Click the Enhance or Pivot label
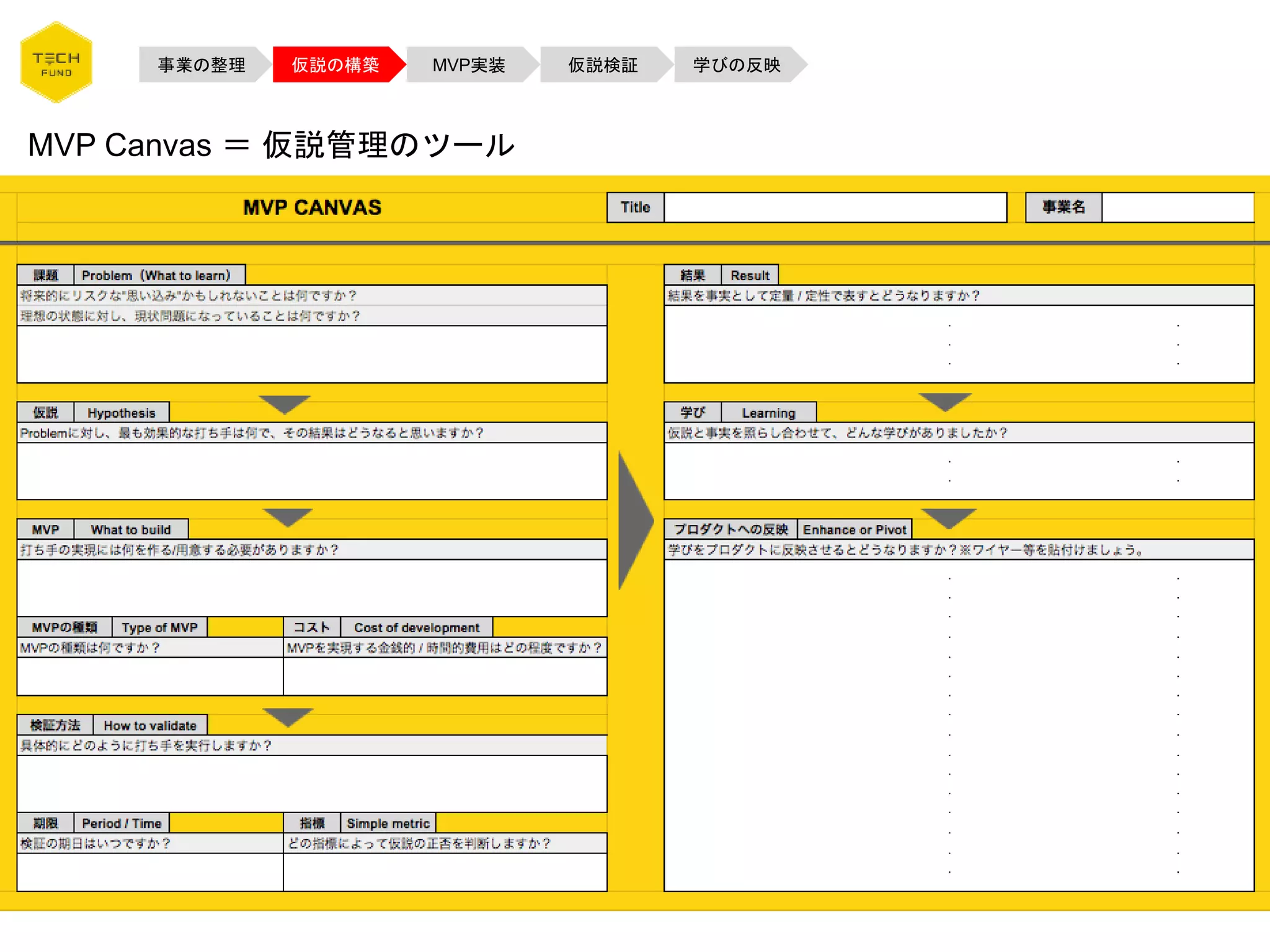 point(855,530)
